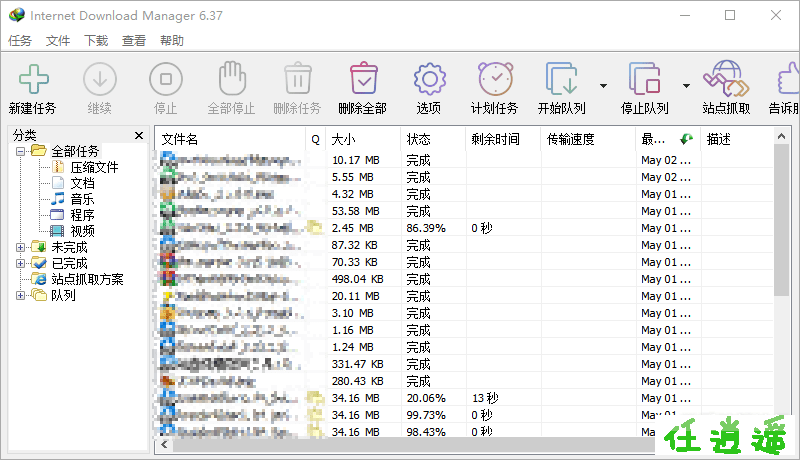
Task: Expand the 队列 tree node
Action: [20, 295]
